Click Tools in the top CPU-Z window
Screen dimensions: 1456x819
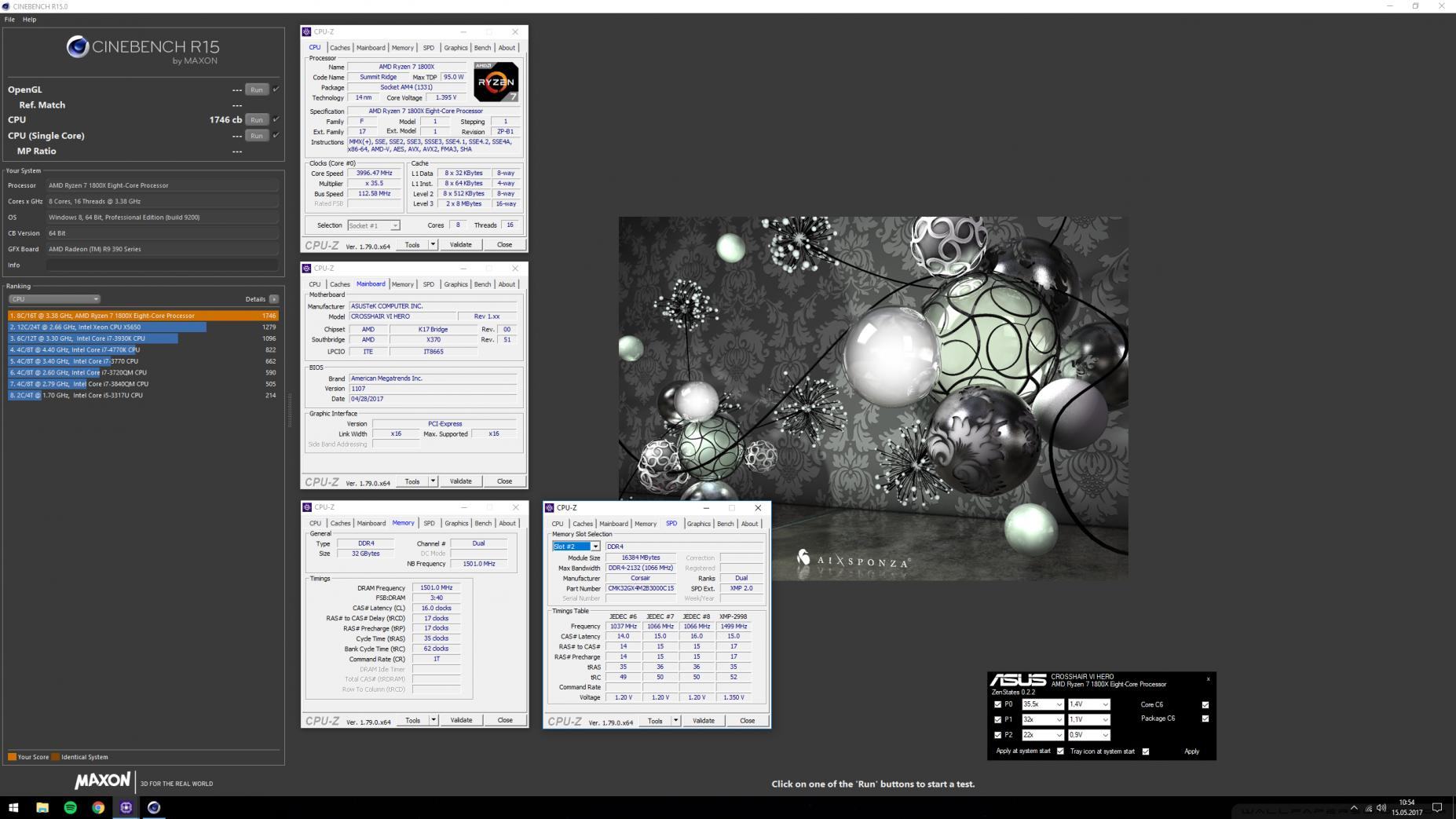(x=412, y=245)
